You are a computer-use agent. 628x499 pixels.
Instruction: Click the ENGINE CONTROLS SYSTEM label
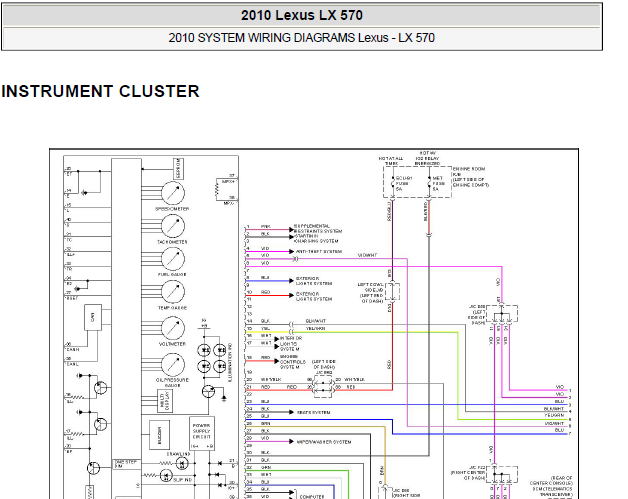point(293,362)
